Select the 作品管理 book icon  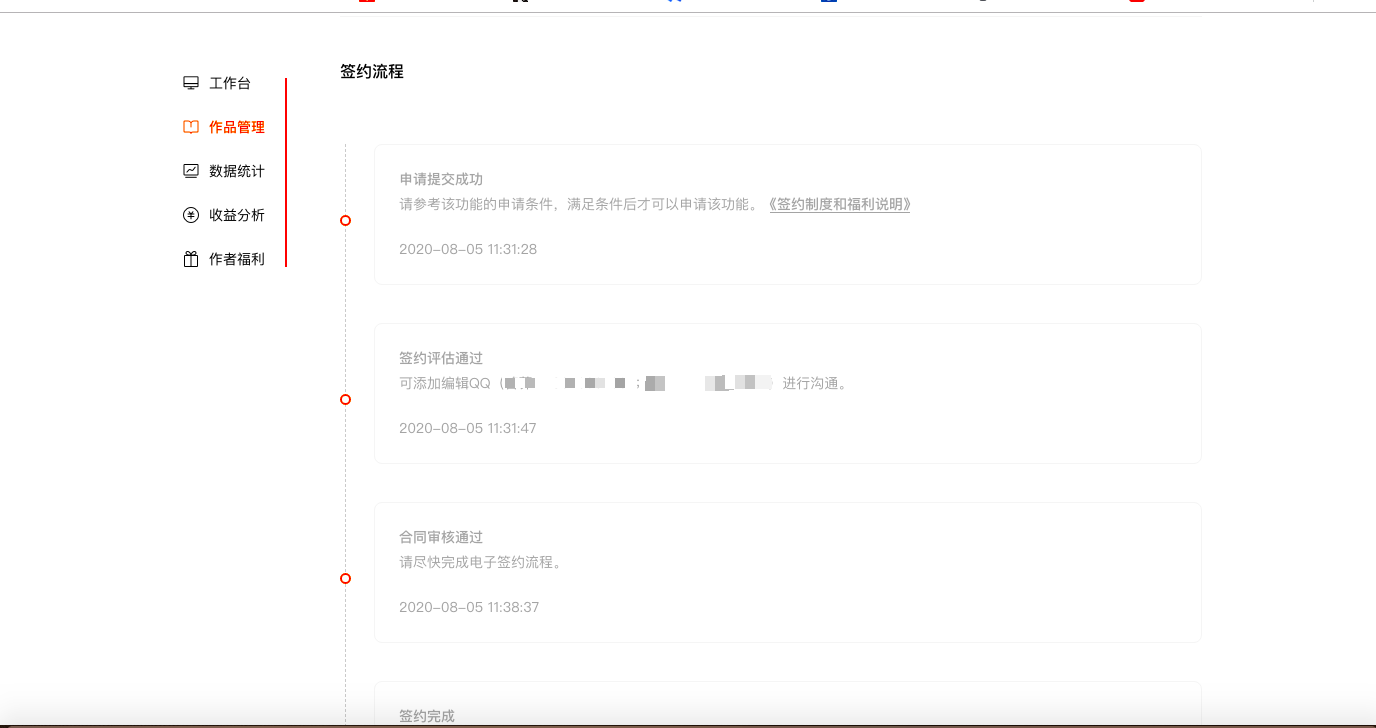pos(191,127)
